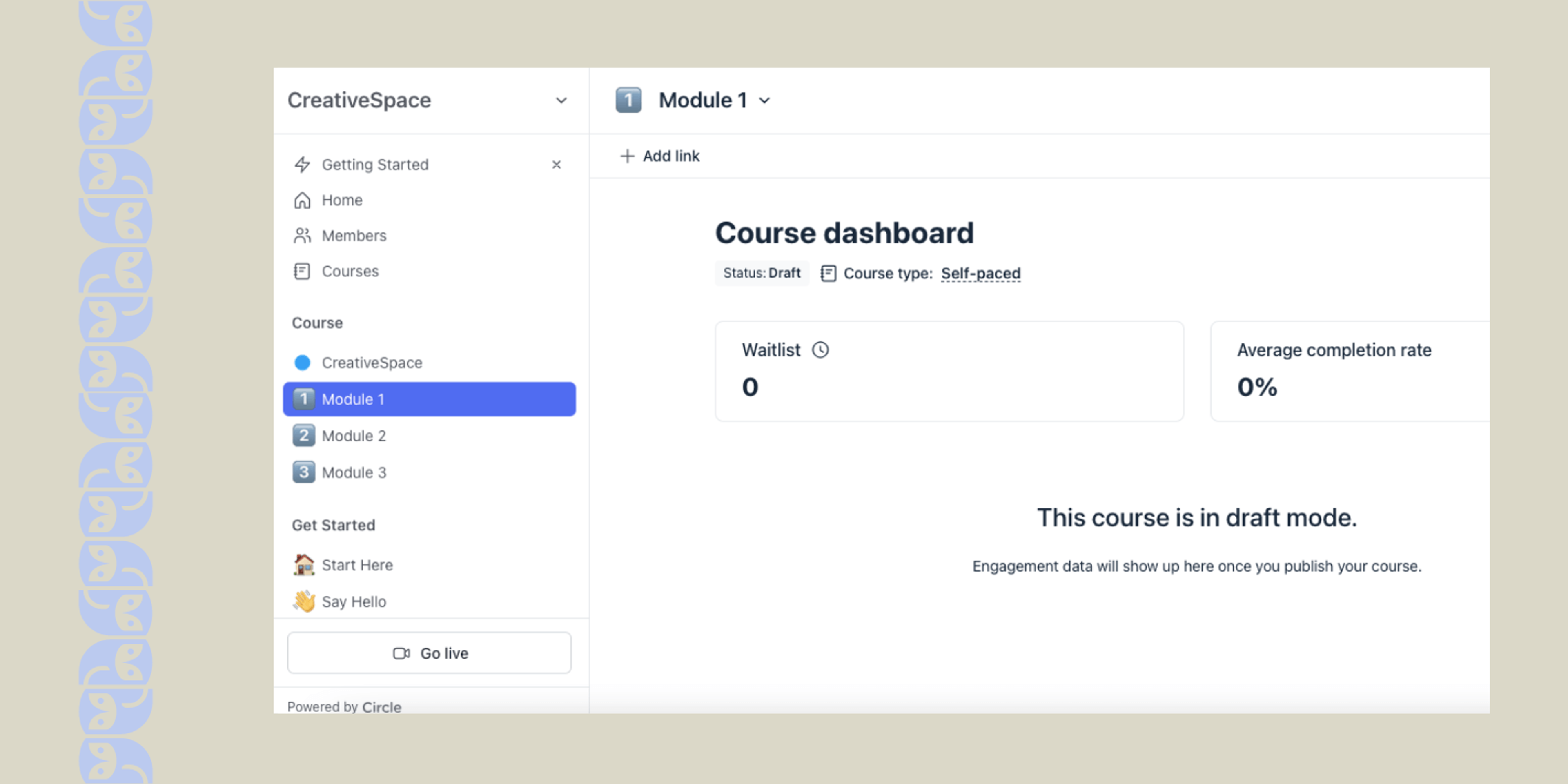The image size is (1568, 784).
Task: Click the Module 1 header title
Action: pos(702,100)
